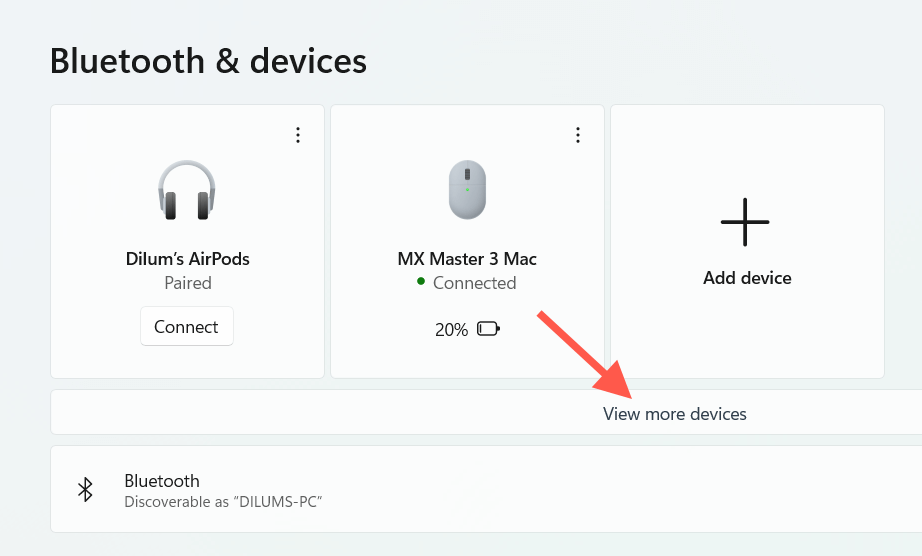The image size is (922, 556).
Task: Click the mouse icon for MX Master 3
Action: [x=467, y=189]
